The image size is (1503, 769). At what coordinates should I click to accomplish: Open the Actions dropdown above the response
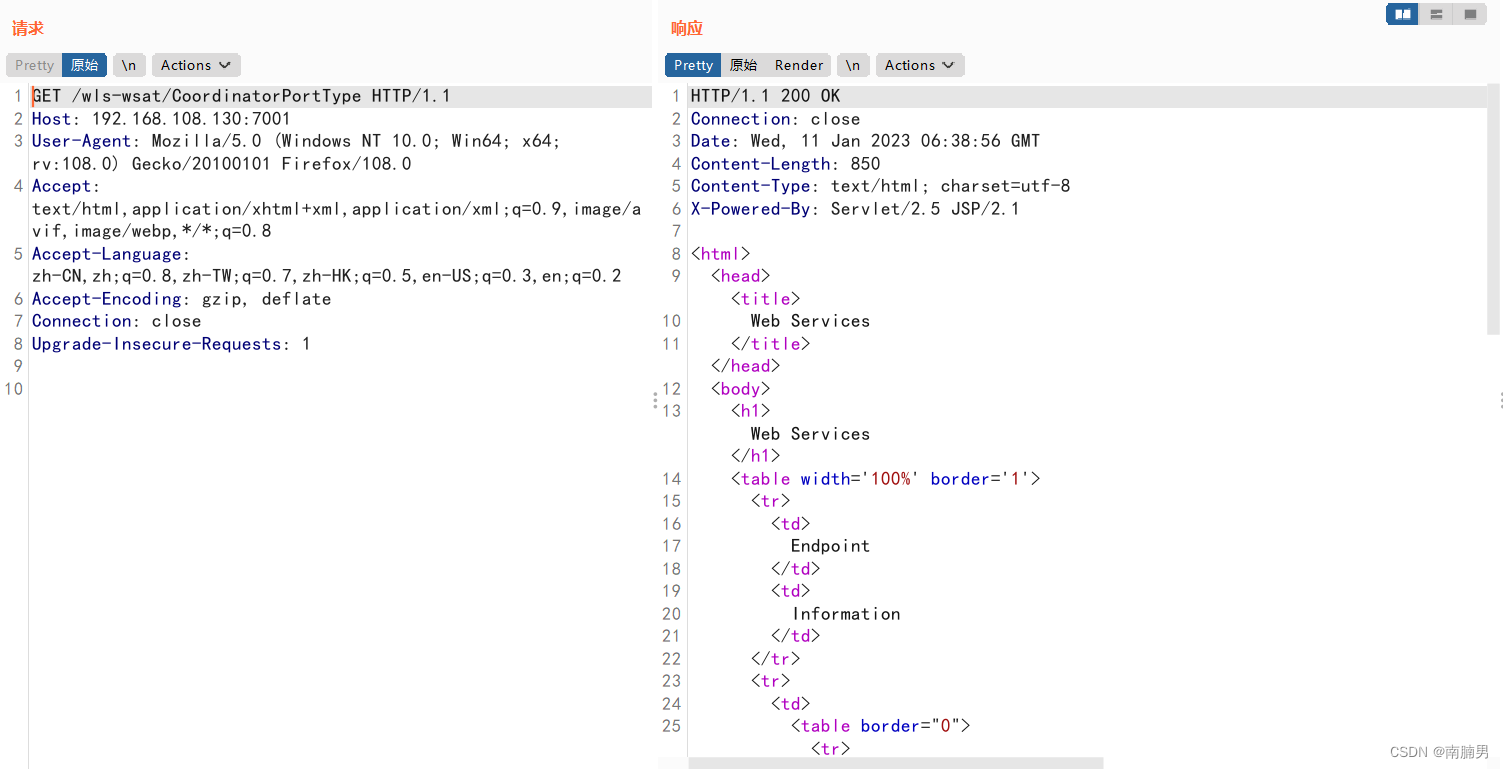[x=913, y=64]
